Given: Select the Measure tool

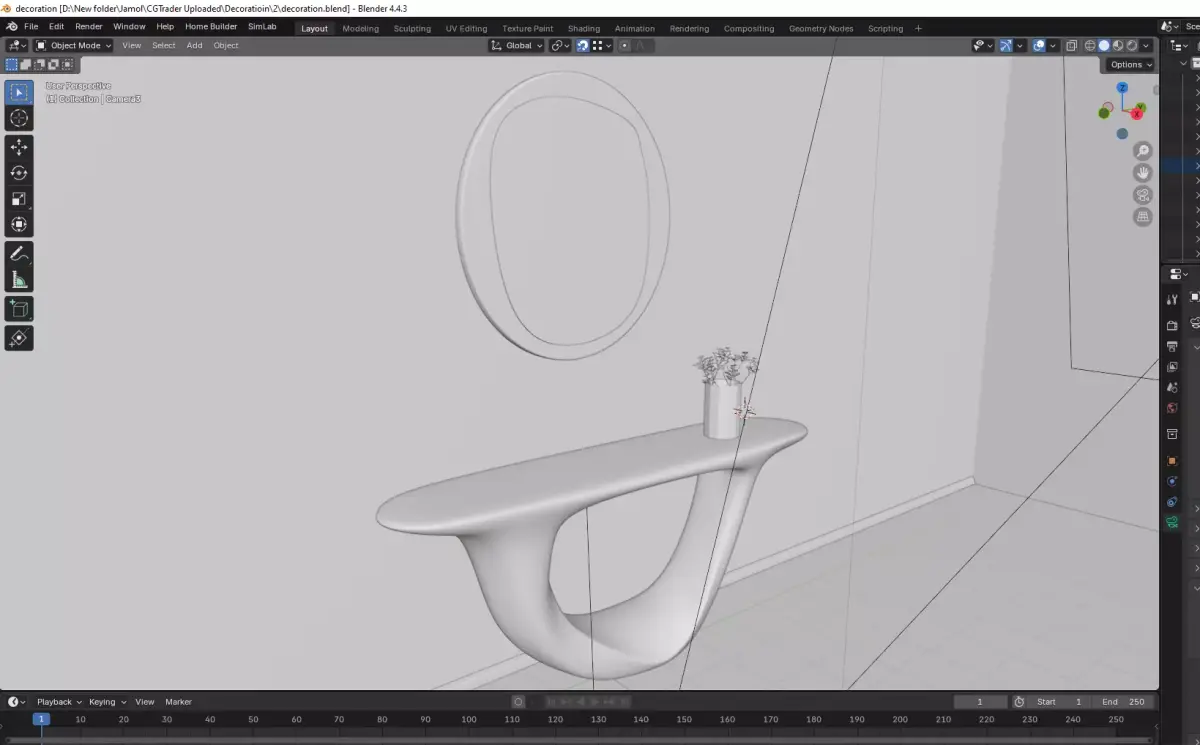Looking at the screenshot, I should (19, 280).
